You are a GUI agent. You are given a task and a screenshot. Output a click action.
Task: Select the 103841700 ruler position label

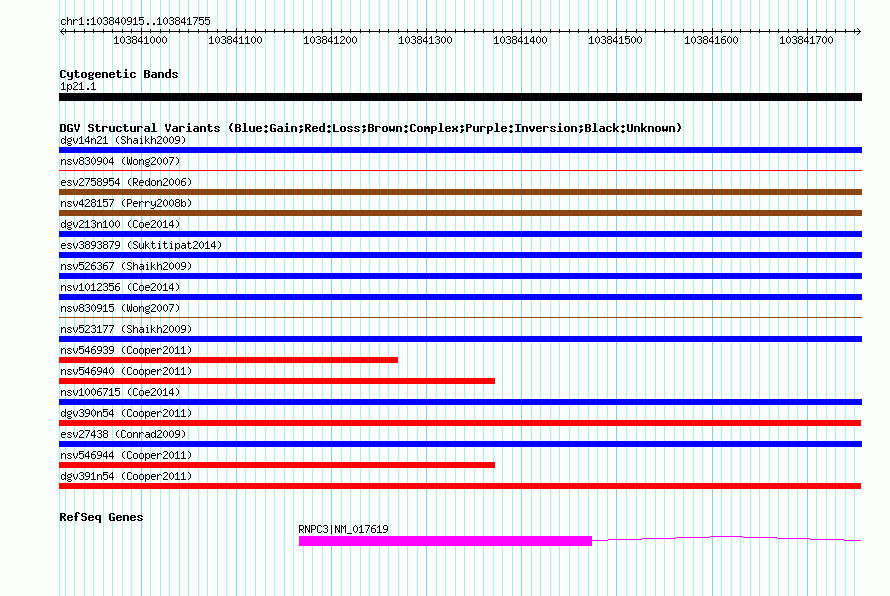tap(806, 40)
